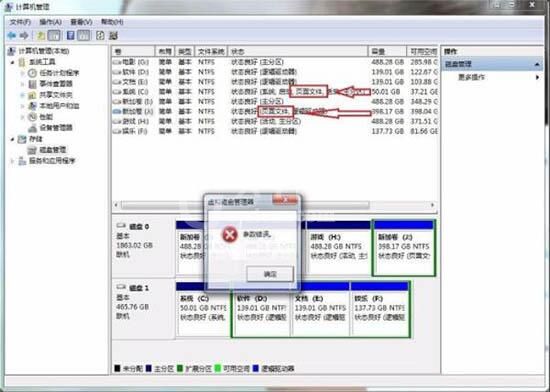550x392 pixels.
Task: Select the 软件 (D:) volume drive icon
Action: pyautogui.click(x=117, y=72)
